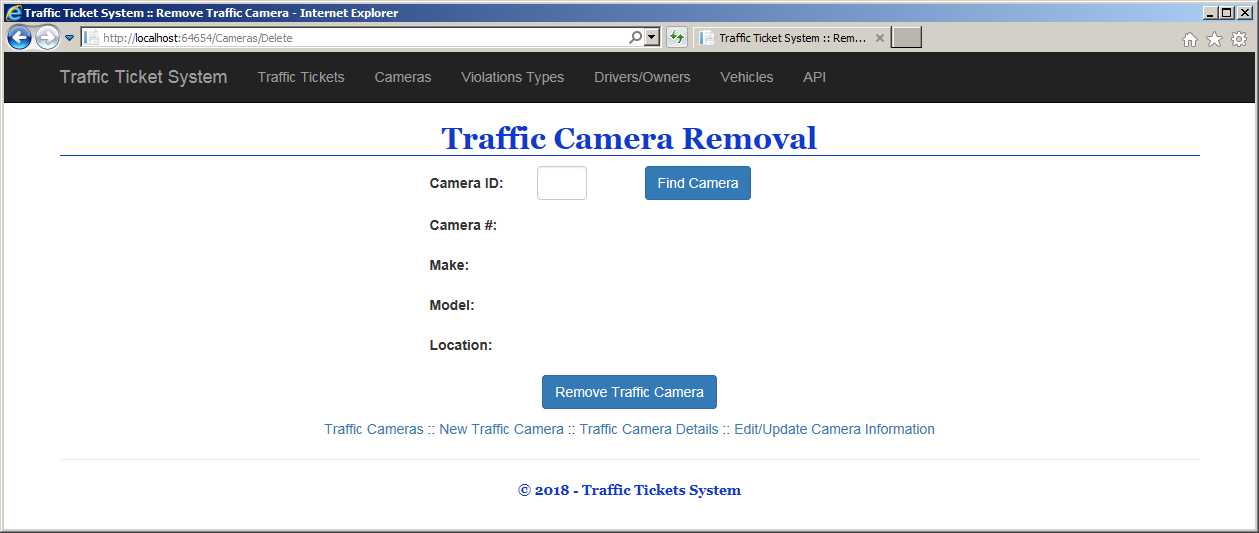The image size is (1259, 533).
Task: Select the Traffic Ticket System browser tab
Action: tap(791, 38)
